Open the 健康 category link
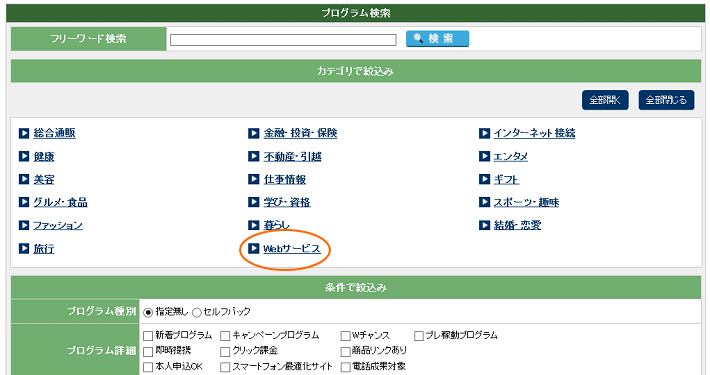The image size is (710, 375). point(44,156)
